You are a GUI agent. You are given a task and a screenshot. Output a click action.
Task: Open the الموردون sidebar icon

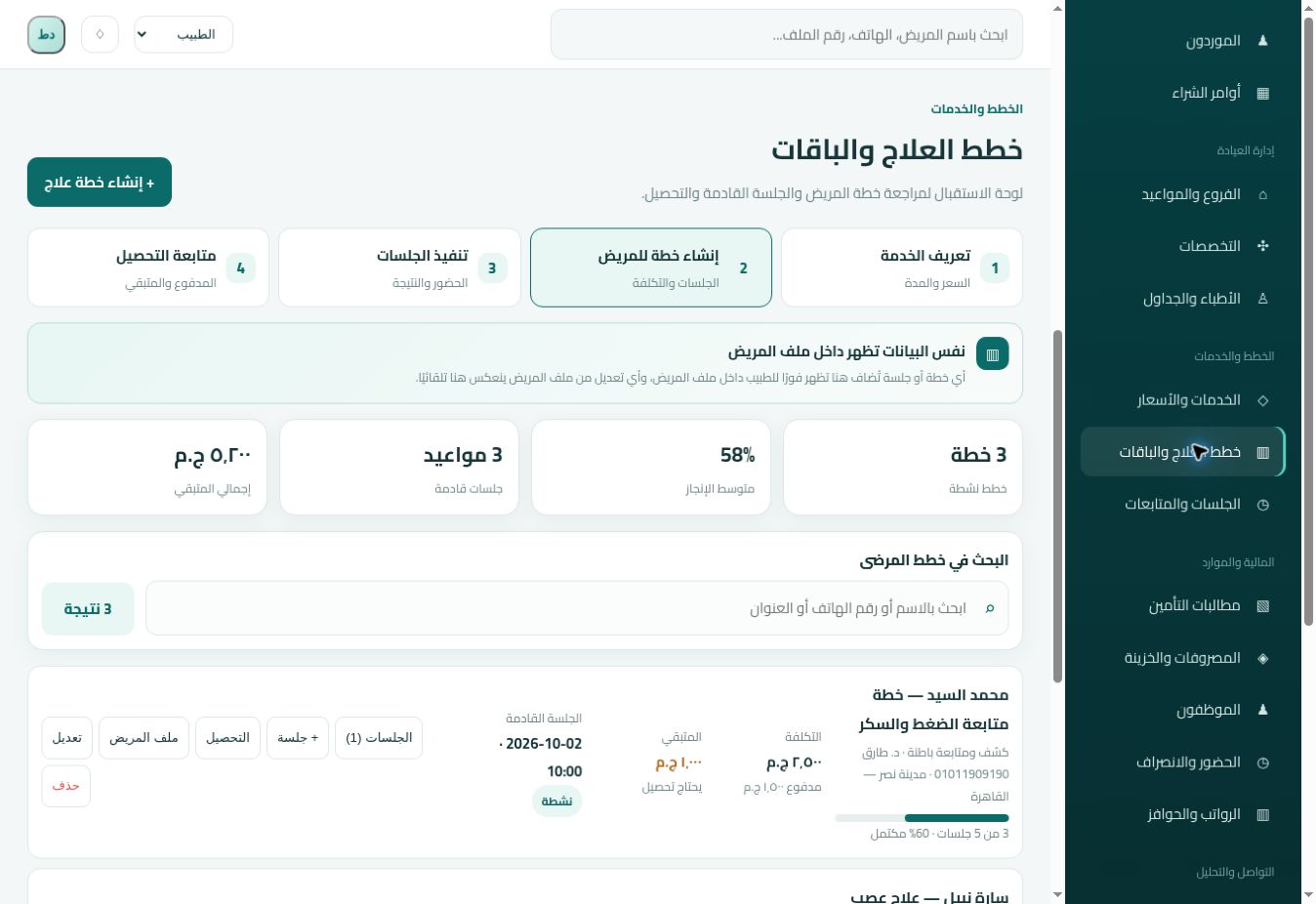[x=1262, y=41]
